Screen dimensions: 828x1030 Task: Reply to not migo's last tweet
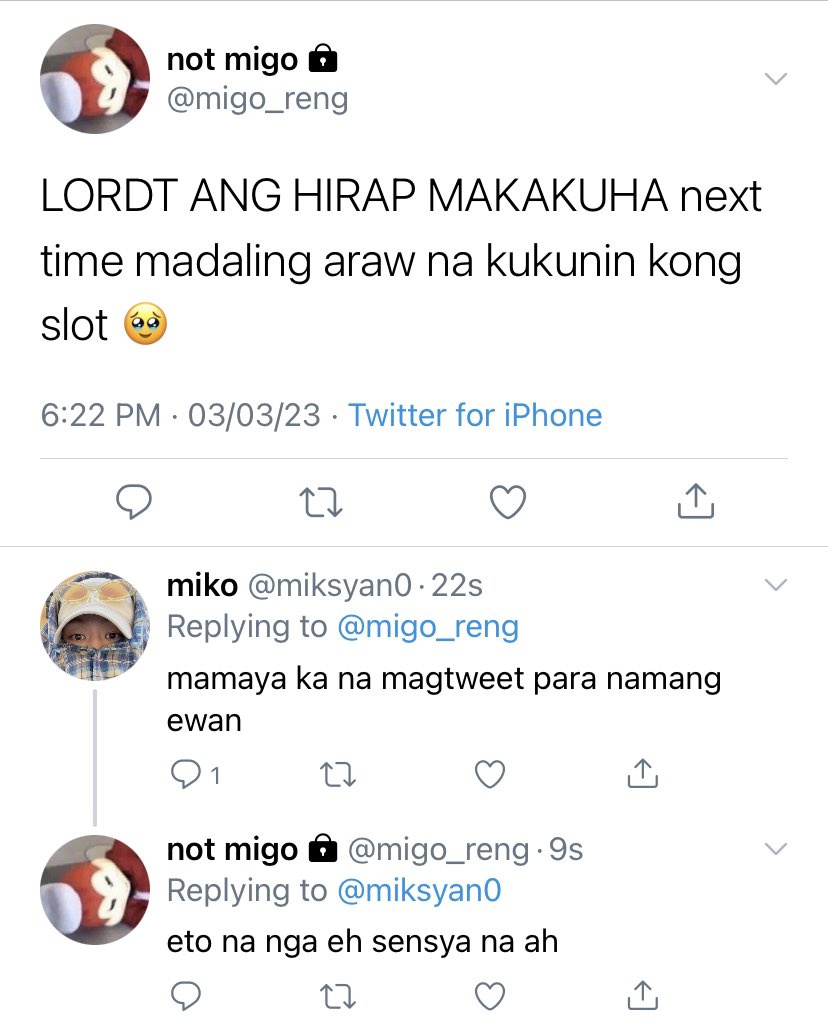pyautogui.click(x=186, y=996)
